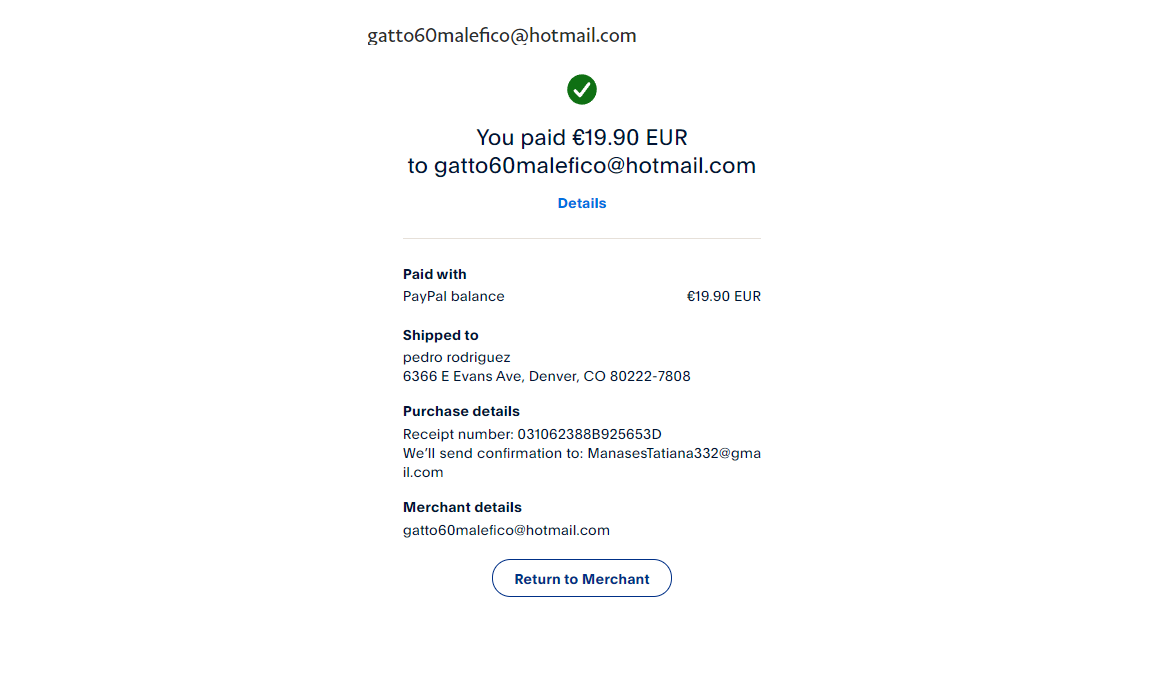Click the 6366 E Evans Ave shipping address

pyautogui.click(x=546, y=377)
